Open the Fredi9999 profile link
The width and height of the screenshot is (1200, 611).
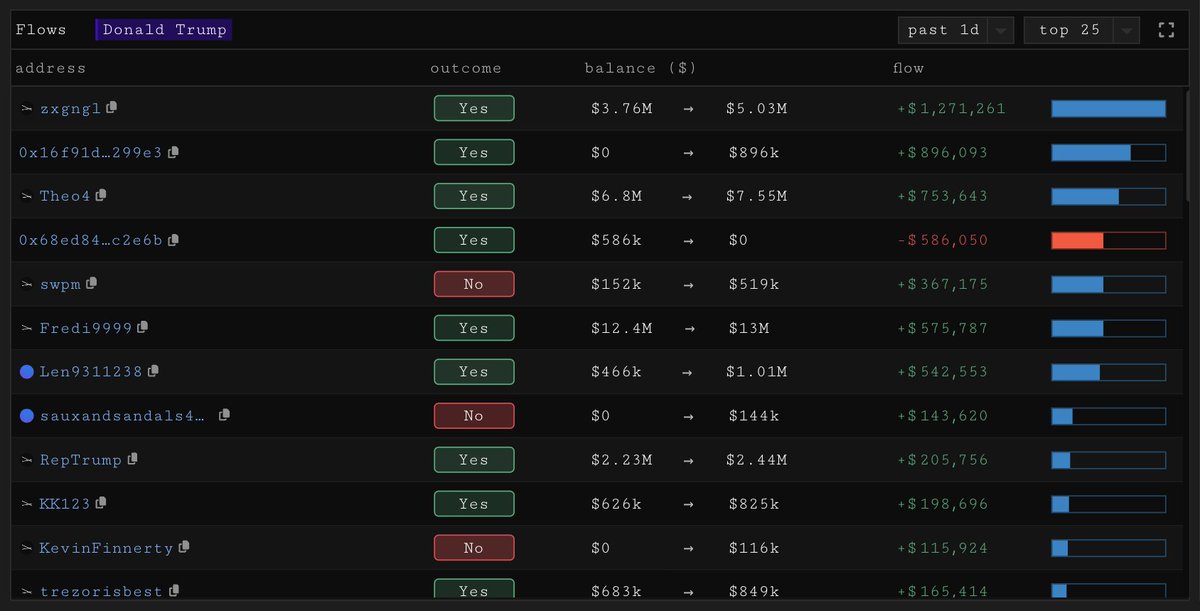86,328
